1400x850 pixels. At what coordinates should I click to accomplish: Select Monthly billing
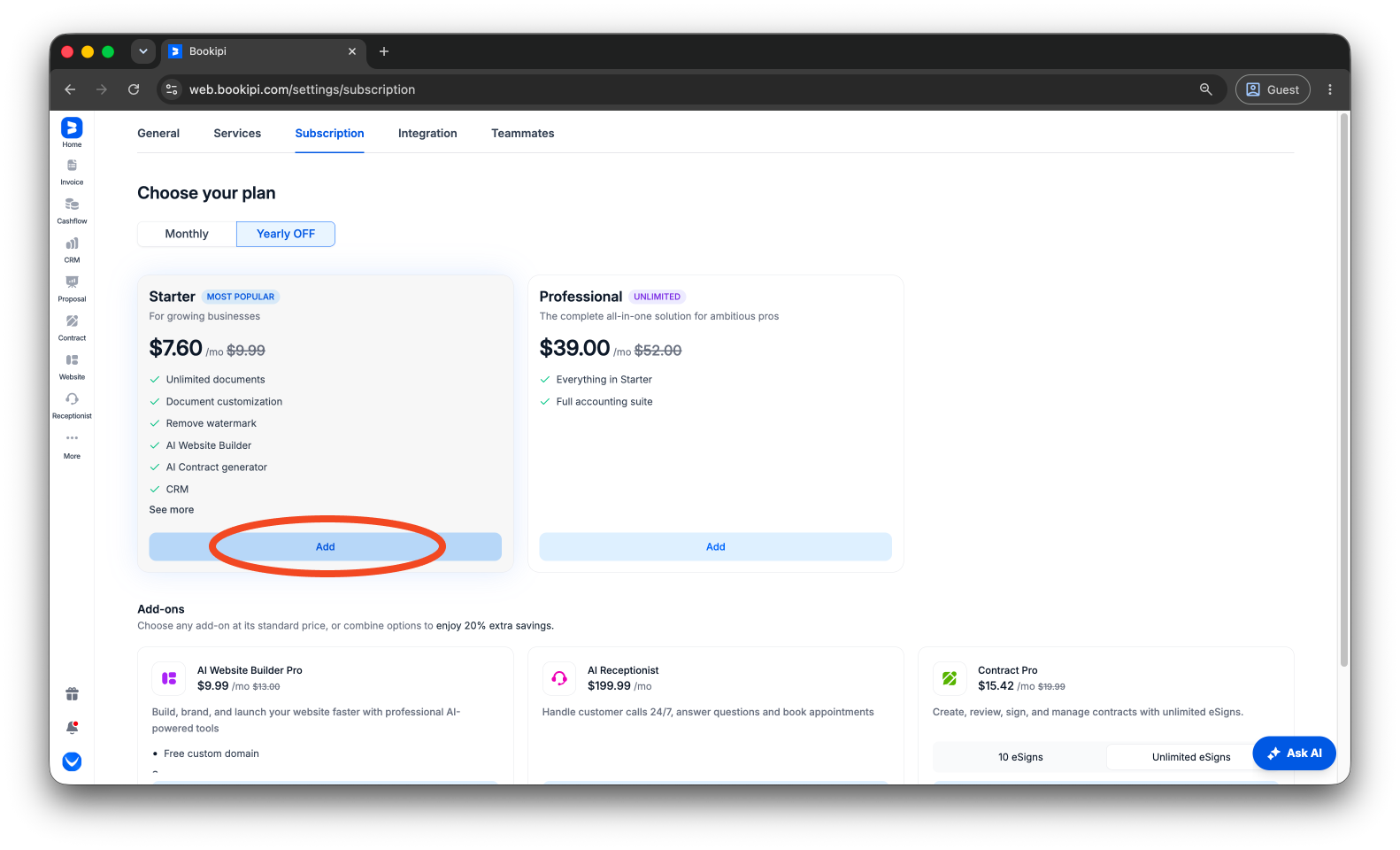coord(187,234)
